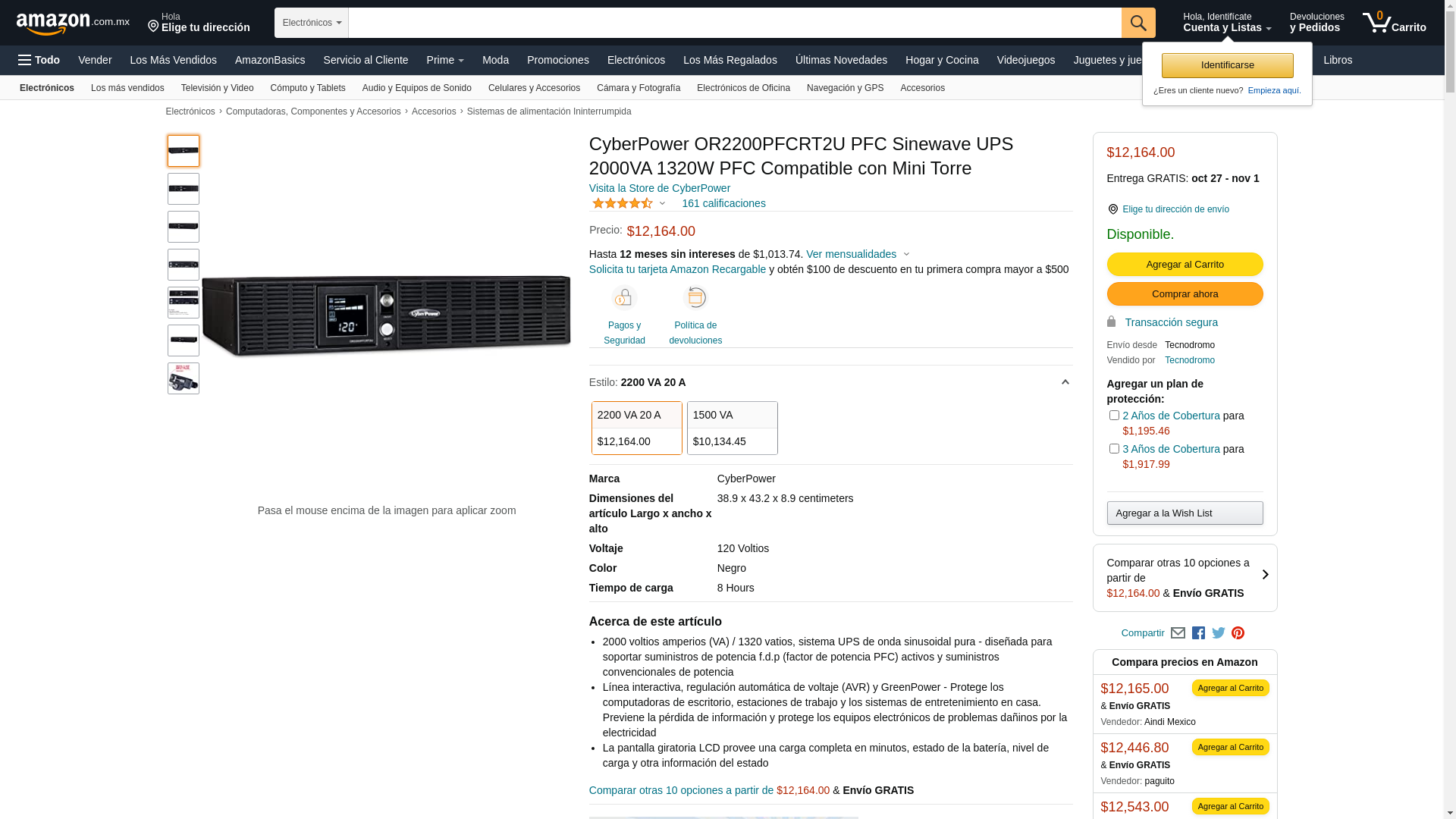Screen dimensions: 1456x819
Task: Share the product via Twitter icon
Action: tap(1218, 633)
